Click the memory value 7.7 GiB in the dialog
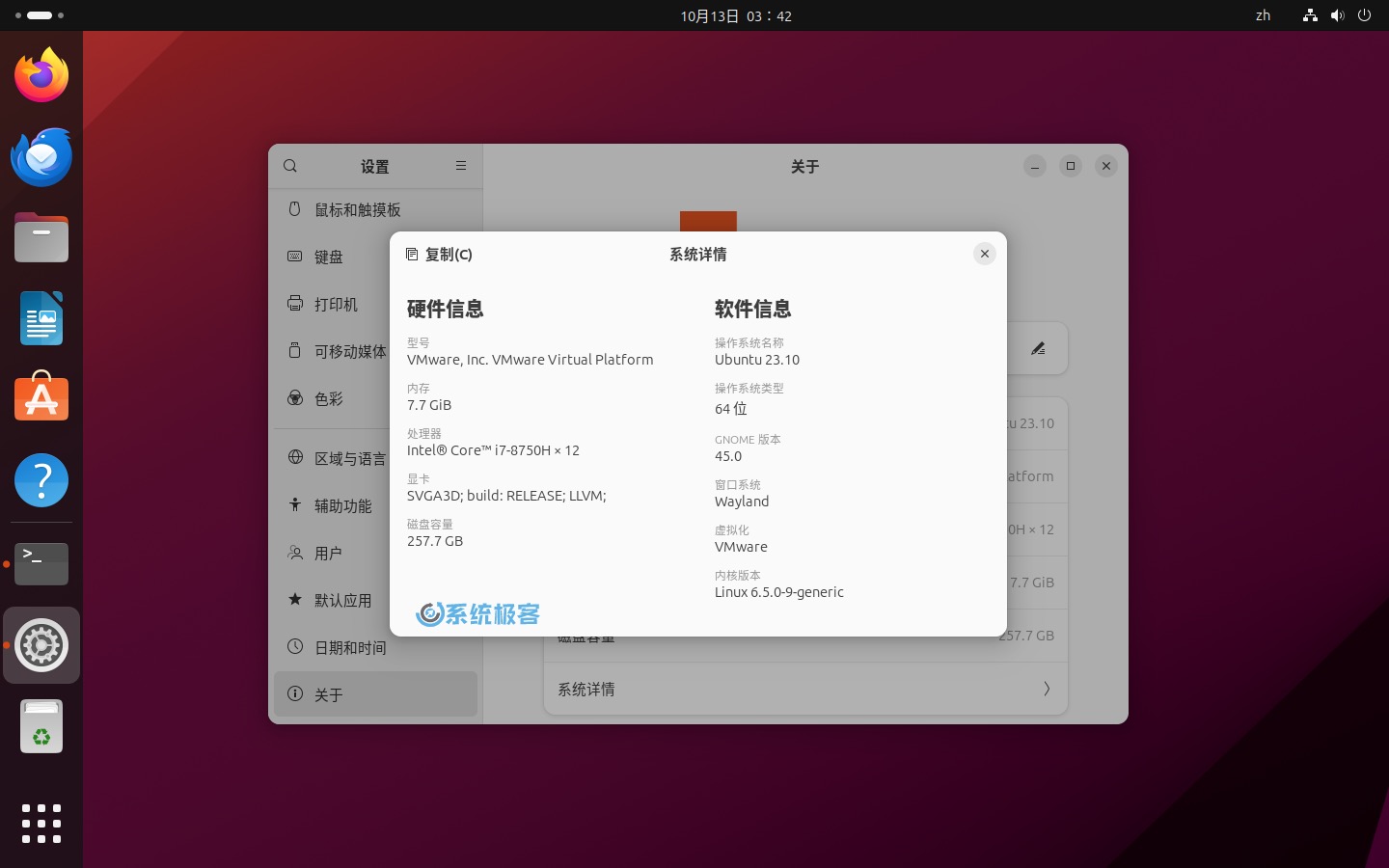Viewport: 1389px width, 868px height. (x=429, y=405)
